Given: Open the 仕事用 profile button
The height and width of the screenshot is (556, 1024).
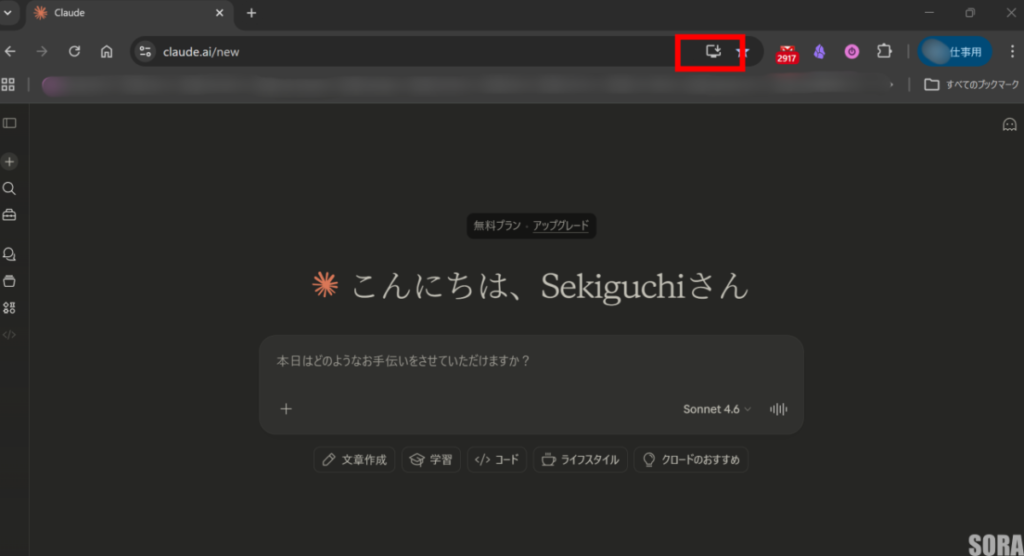Looking at the screenshot, I should tap(955, 52).
